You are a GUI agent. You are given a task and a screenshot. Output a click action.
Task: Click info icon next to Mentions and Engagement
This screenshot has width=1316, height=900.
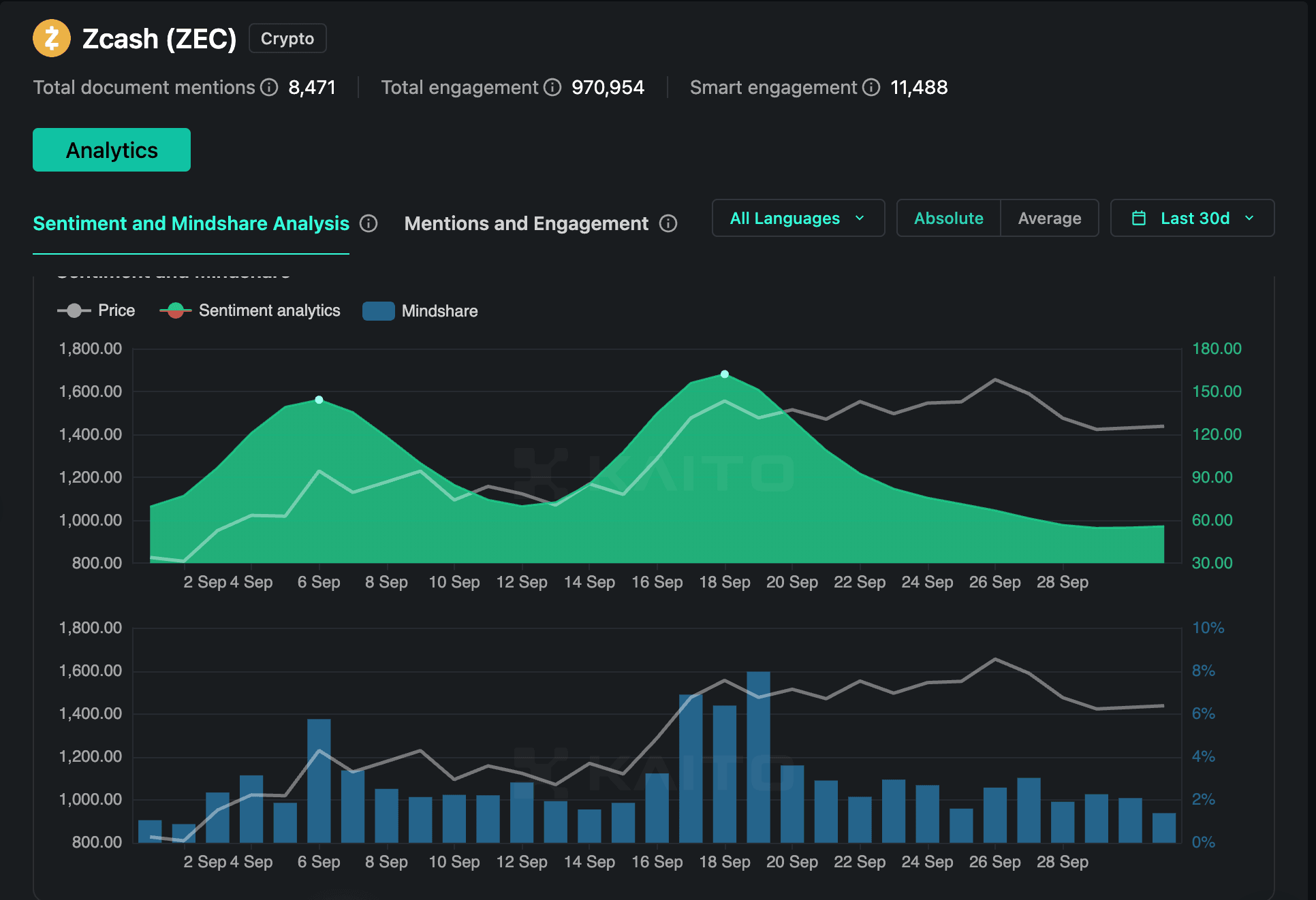[668, 223]
